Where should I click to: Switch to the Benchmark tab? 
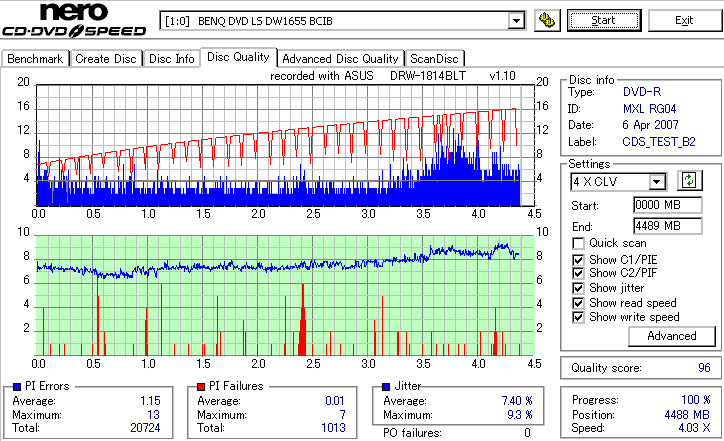[x=35, y=59]
